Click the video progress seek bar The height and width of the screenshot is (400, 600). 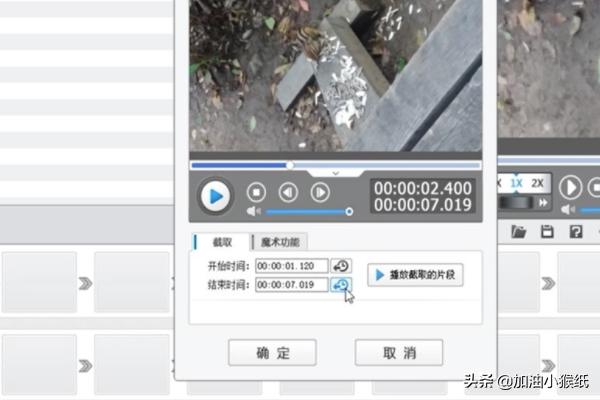(x=336, y=165)
